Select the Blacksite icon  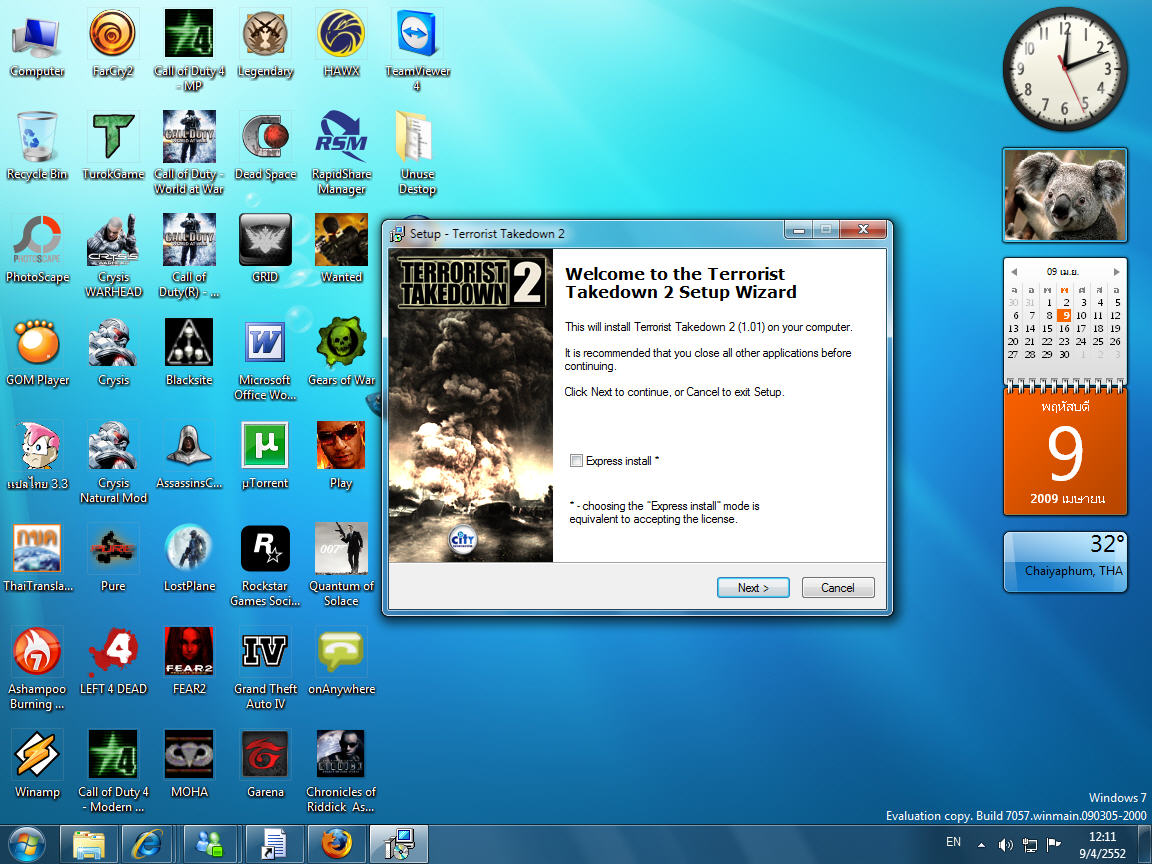coord(189,351)
